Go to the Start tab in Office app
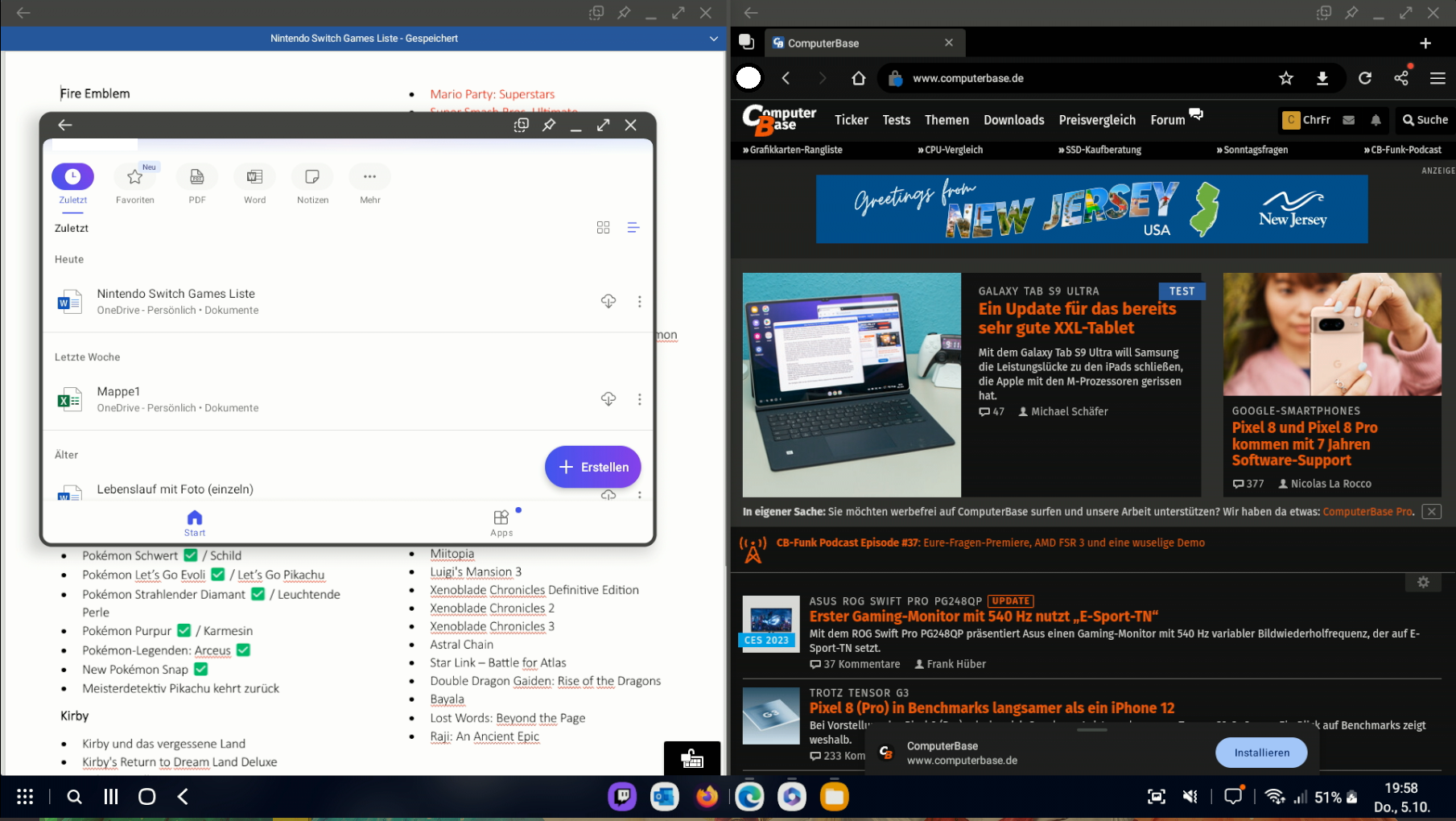 click(x=195, y=522)
